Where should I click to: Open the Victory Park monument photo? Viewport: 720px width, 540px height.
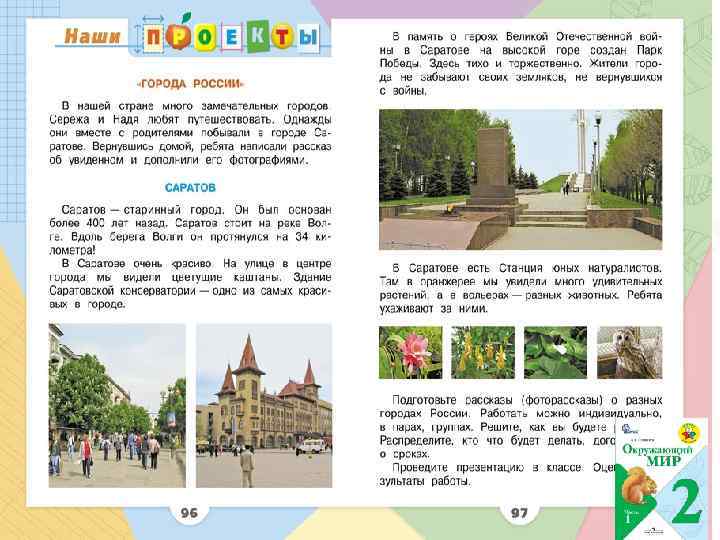[x=520, y=180]
